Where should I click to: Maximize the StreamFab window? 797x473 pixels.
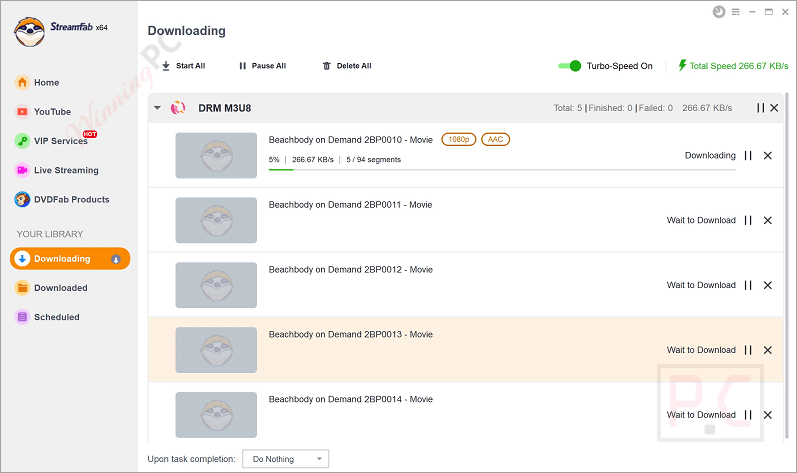coord(769,12)
